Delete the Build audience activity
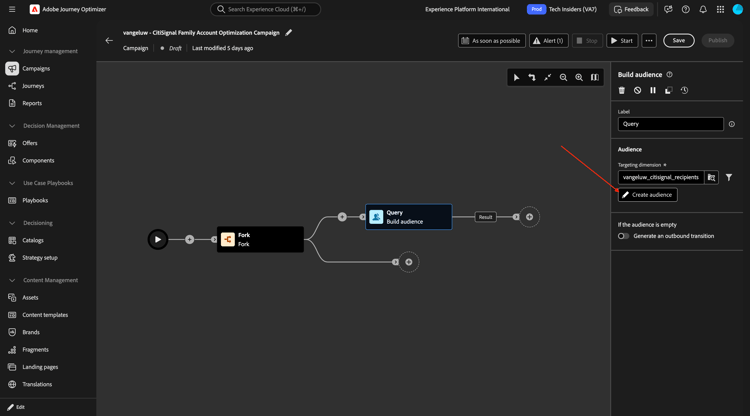Image resolution: width=750 pixels, height=416 pixels. pyautogui.click(x=622, y=90)
